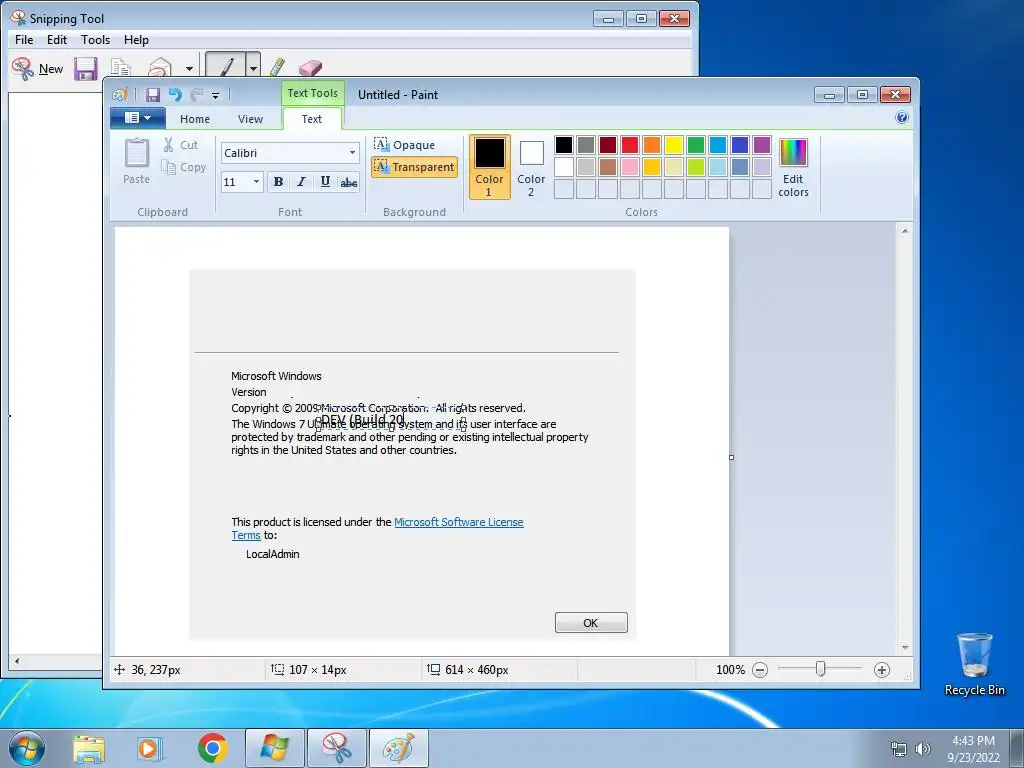Pick the green color swatch
Screen dimensions: 1024x768
pos(696,145)
